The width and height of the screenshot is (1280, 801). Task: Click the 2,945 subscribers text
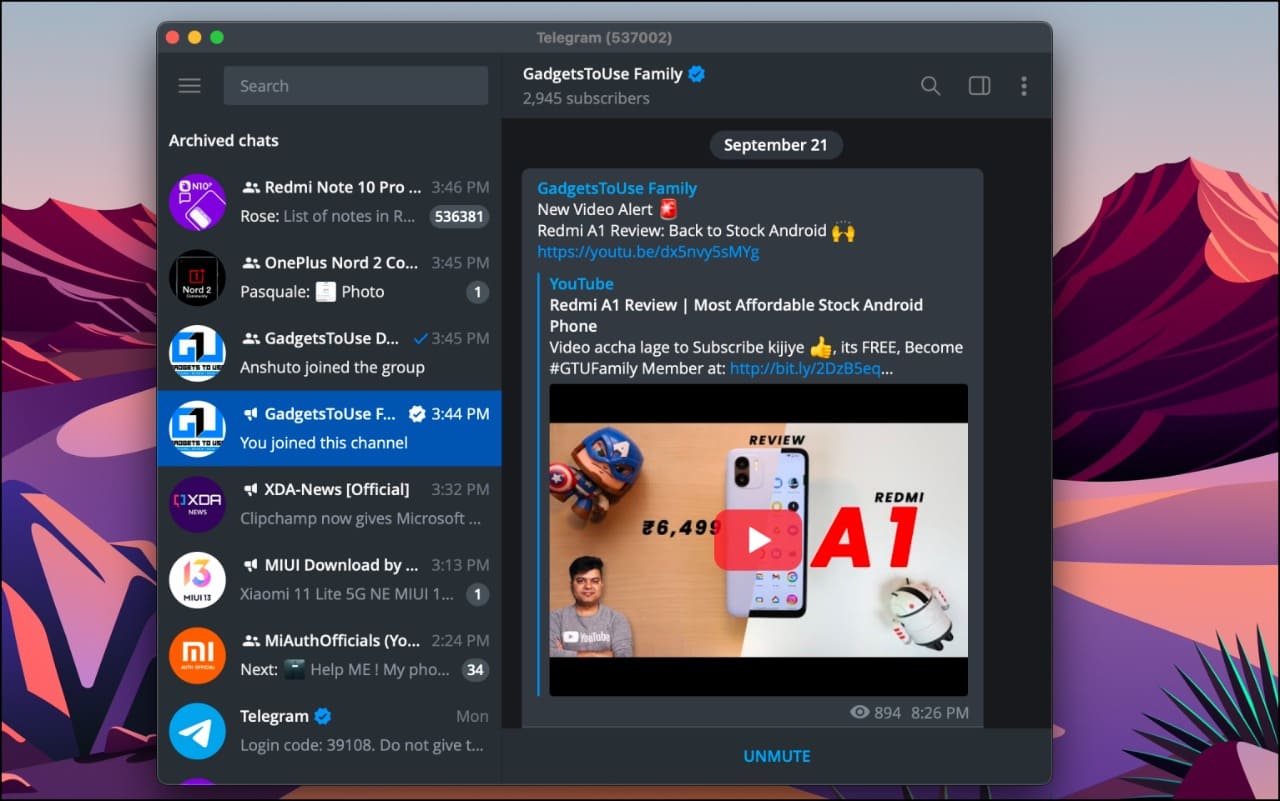pos(586,98)
